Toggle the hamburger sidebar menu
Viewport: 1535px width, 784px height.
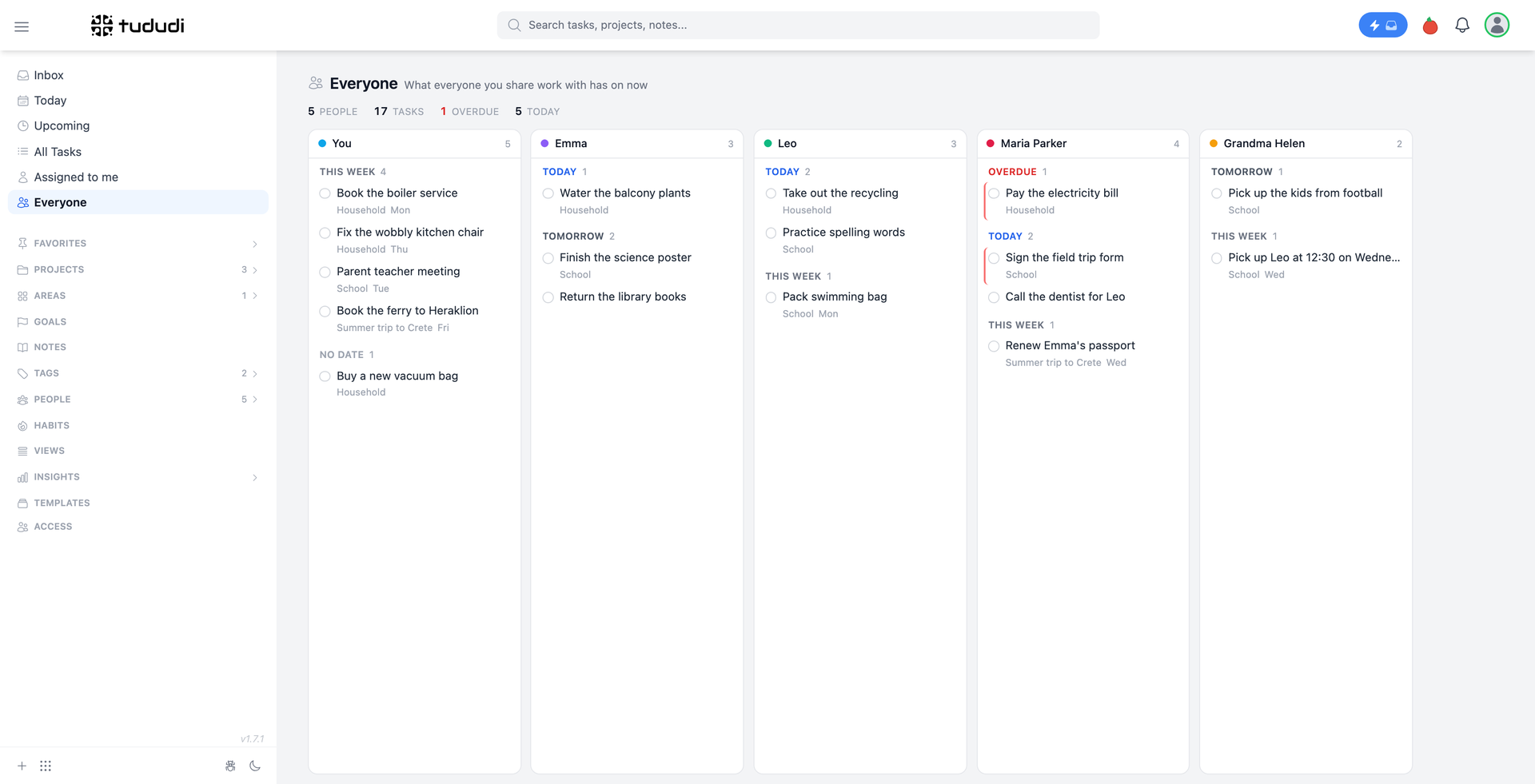(22, 26)
